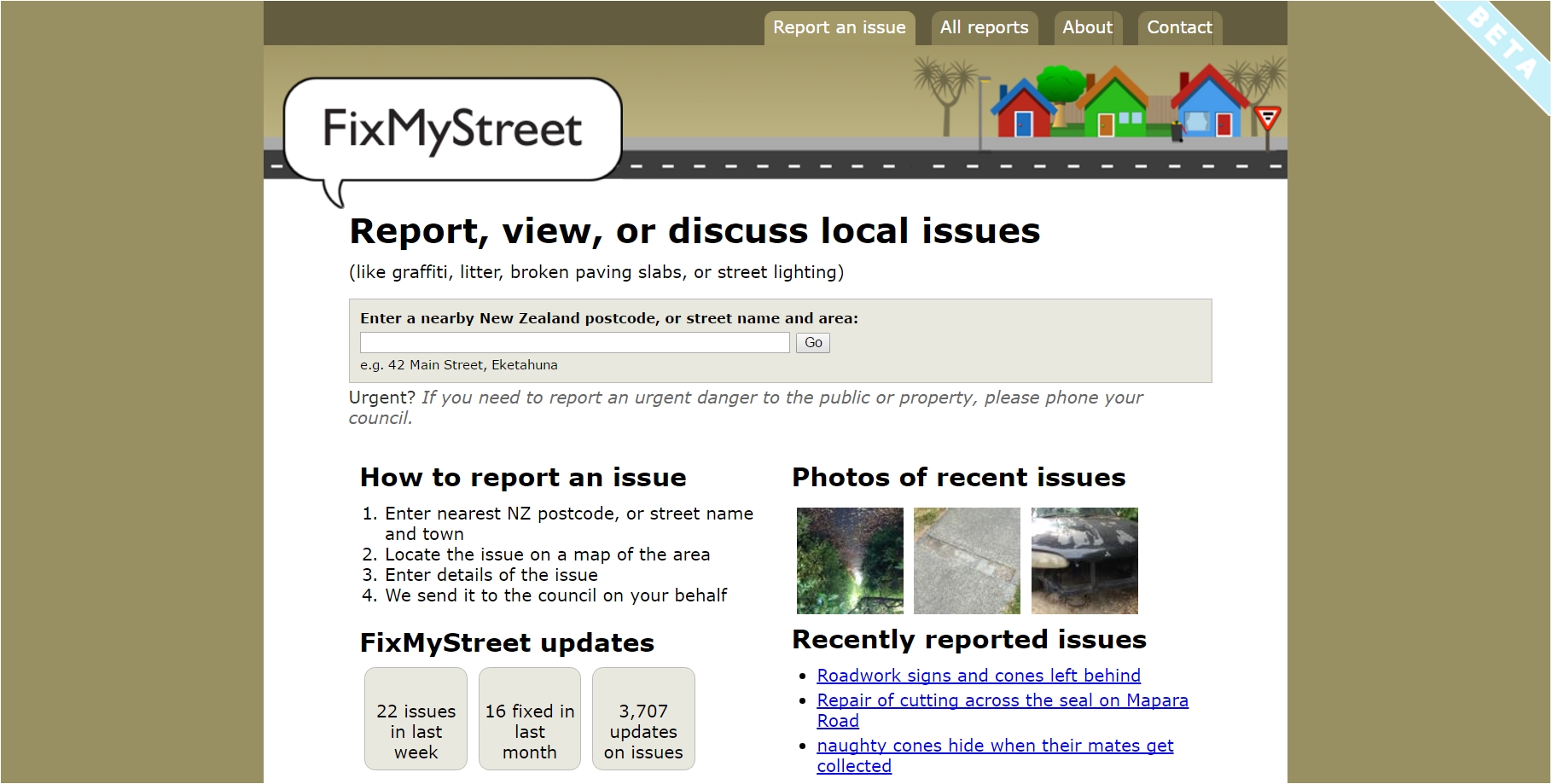
Task: Click the 'Report, view, or discuss local issues' heading
Action: click(x=695, y=230)
